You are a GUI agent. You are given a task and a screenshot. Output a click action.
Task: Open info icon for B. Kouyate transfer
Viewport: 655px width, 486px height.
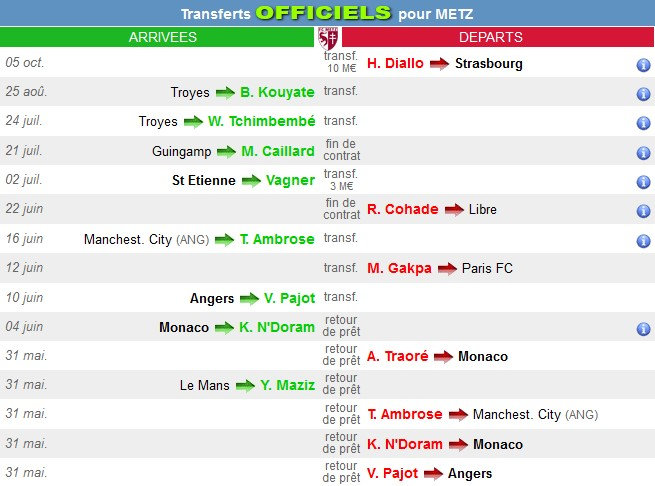tap(643, 94)
